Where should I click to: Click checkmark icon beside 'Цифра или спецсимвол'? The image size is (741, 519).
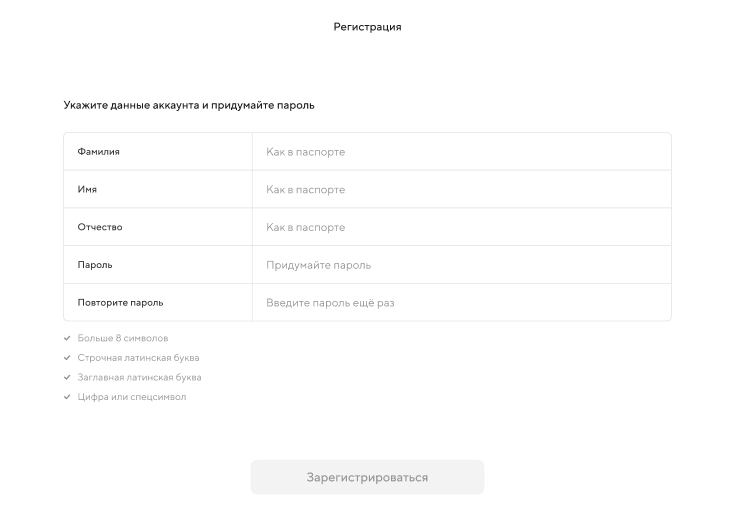click(67, 397)
